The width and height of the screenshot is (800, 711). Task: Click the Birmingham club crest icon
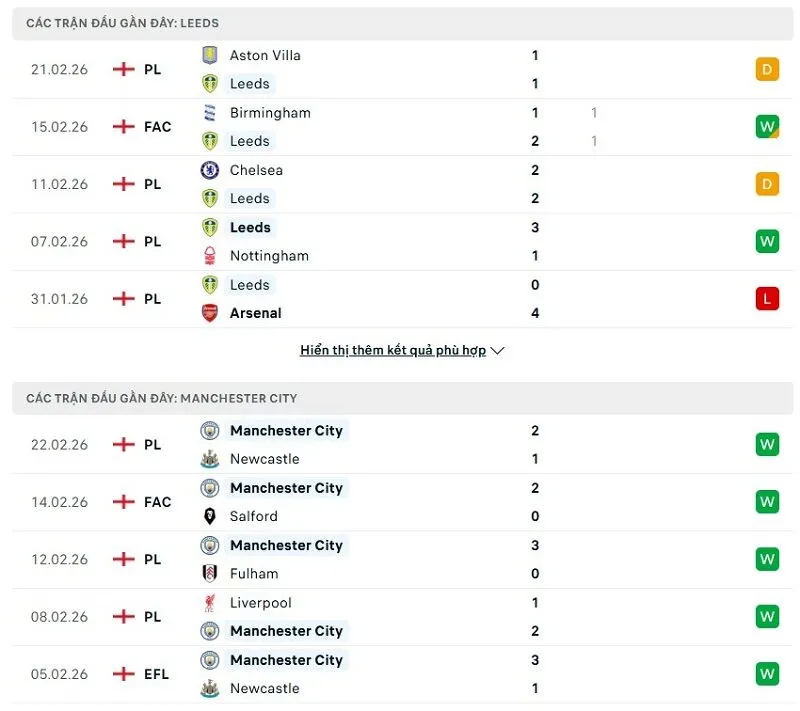210,113
